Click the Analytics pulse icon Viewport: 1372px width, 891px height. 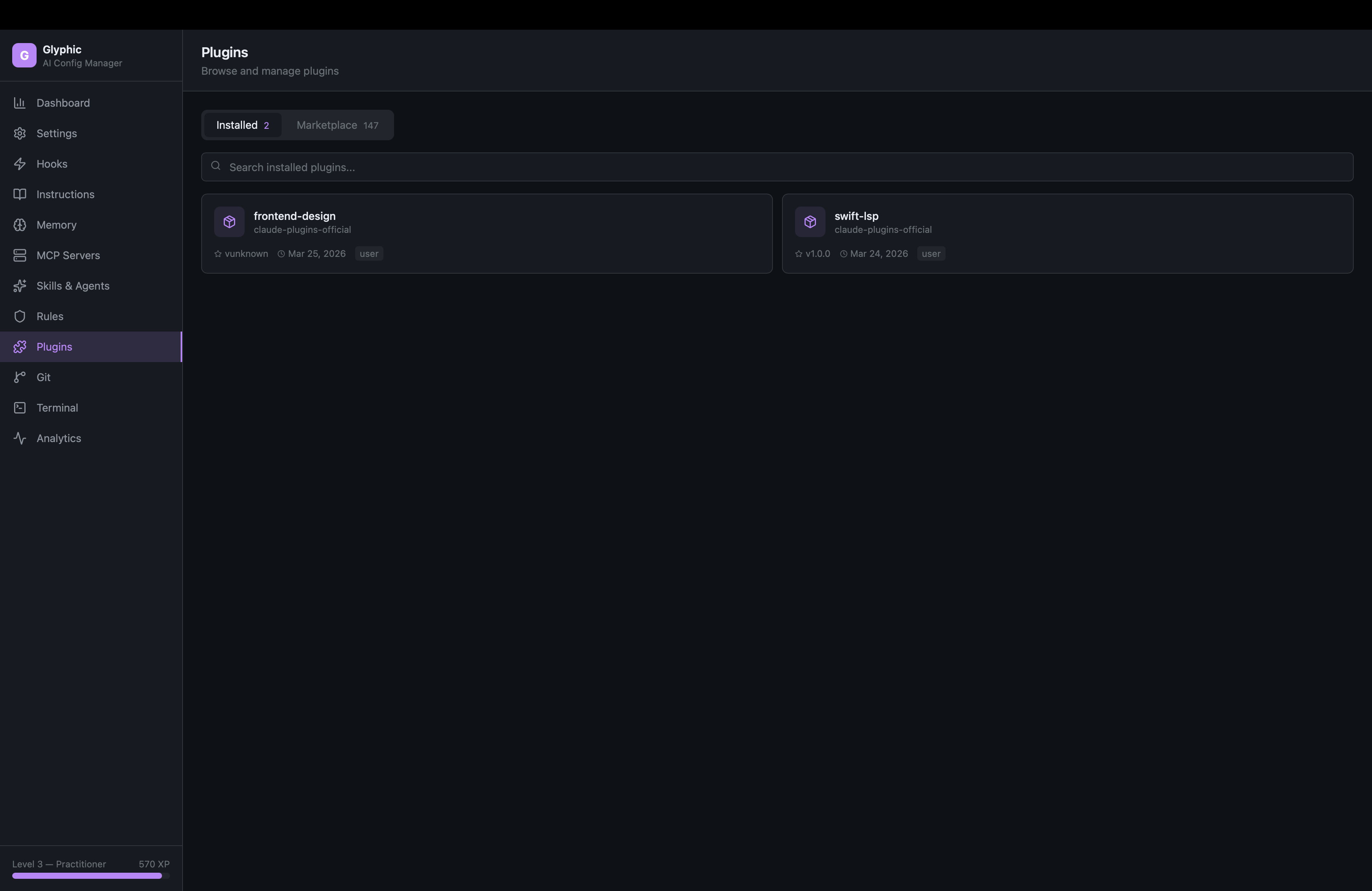[19, 438]
